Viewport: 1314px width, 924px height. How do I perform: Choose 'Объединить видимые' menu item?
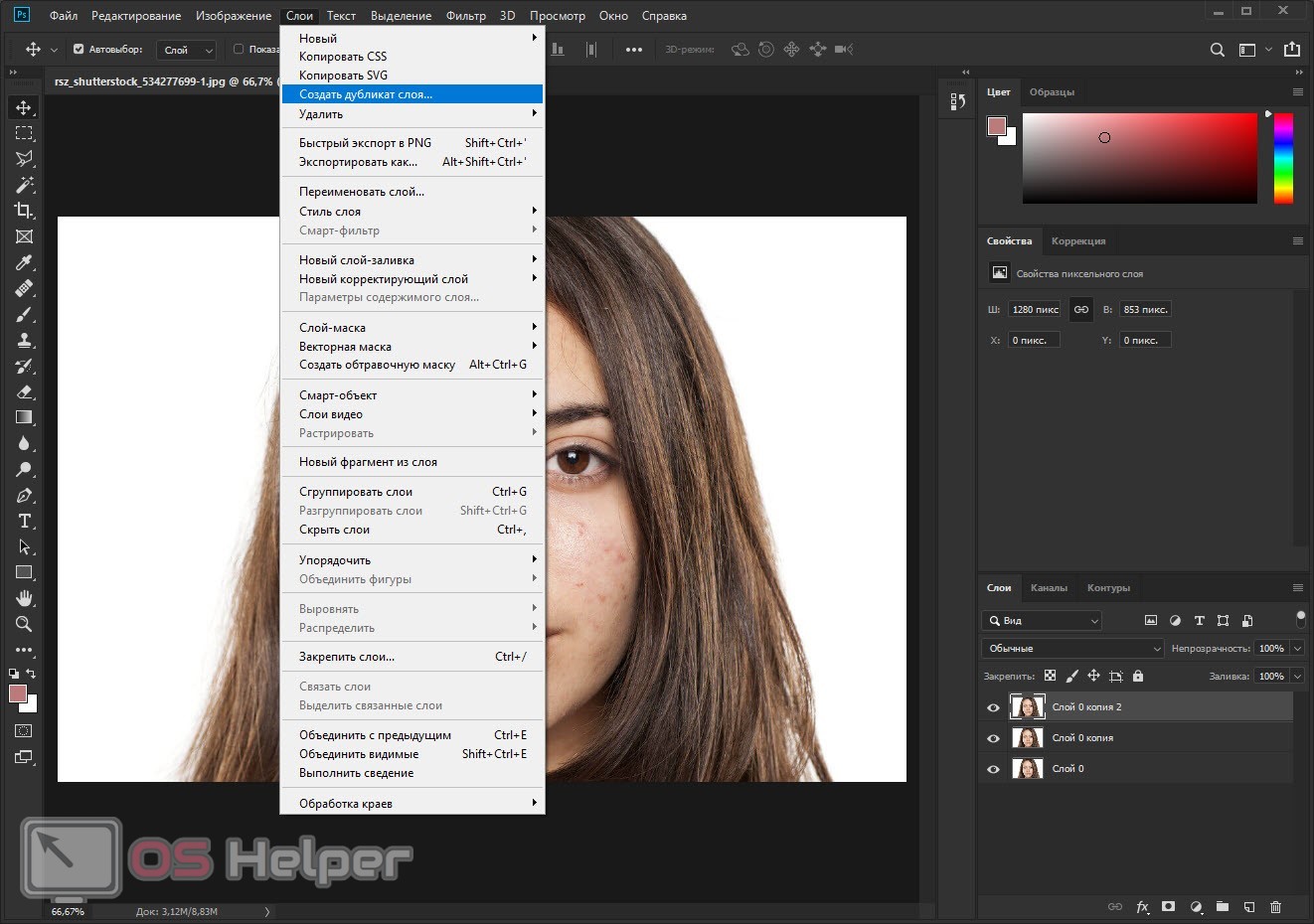(x=412, y=754)
